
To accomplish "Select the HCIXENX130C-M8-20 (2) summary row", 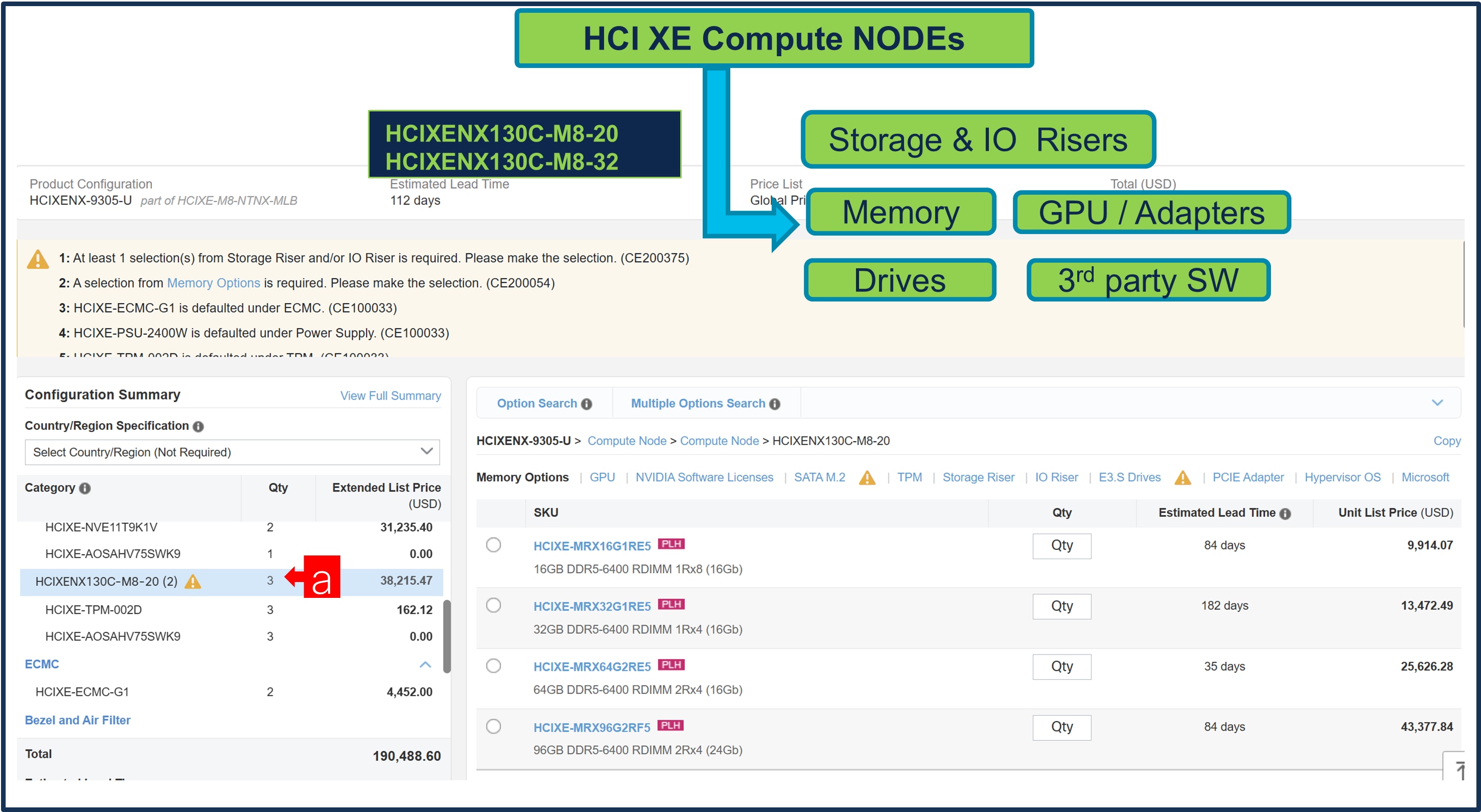I will 231,582.
